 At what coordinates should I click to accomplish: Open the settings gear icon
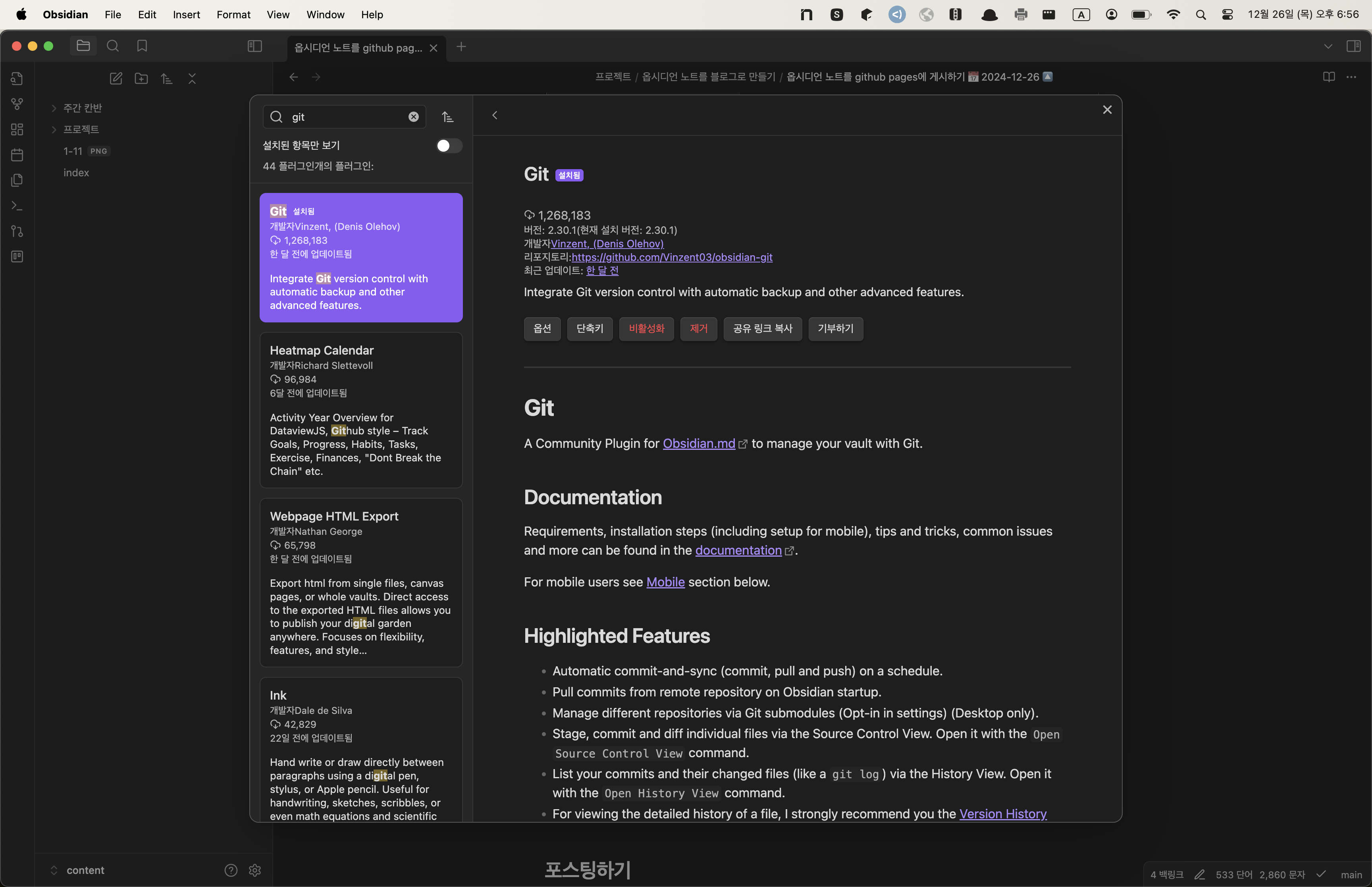coord(255,870)
